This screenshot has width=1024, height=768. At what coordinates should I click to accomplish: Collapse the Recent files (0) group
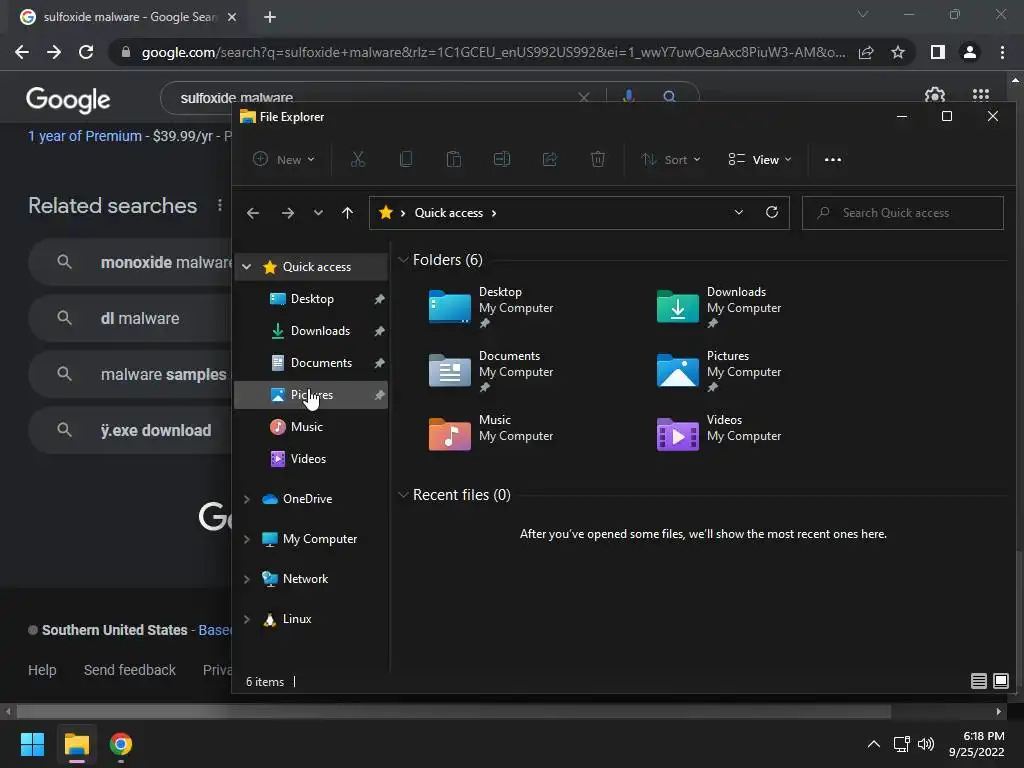403,495
